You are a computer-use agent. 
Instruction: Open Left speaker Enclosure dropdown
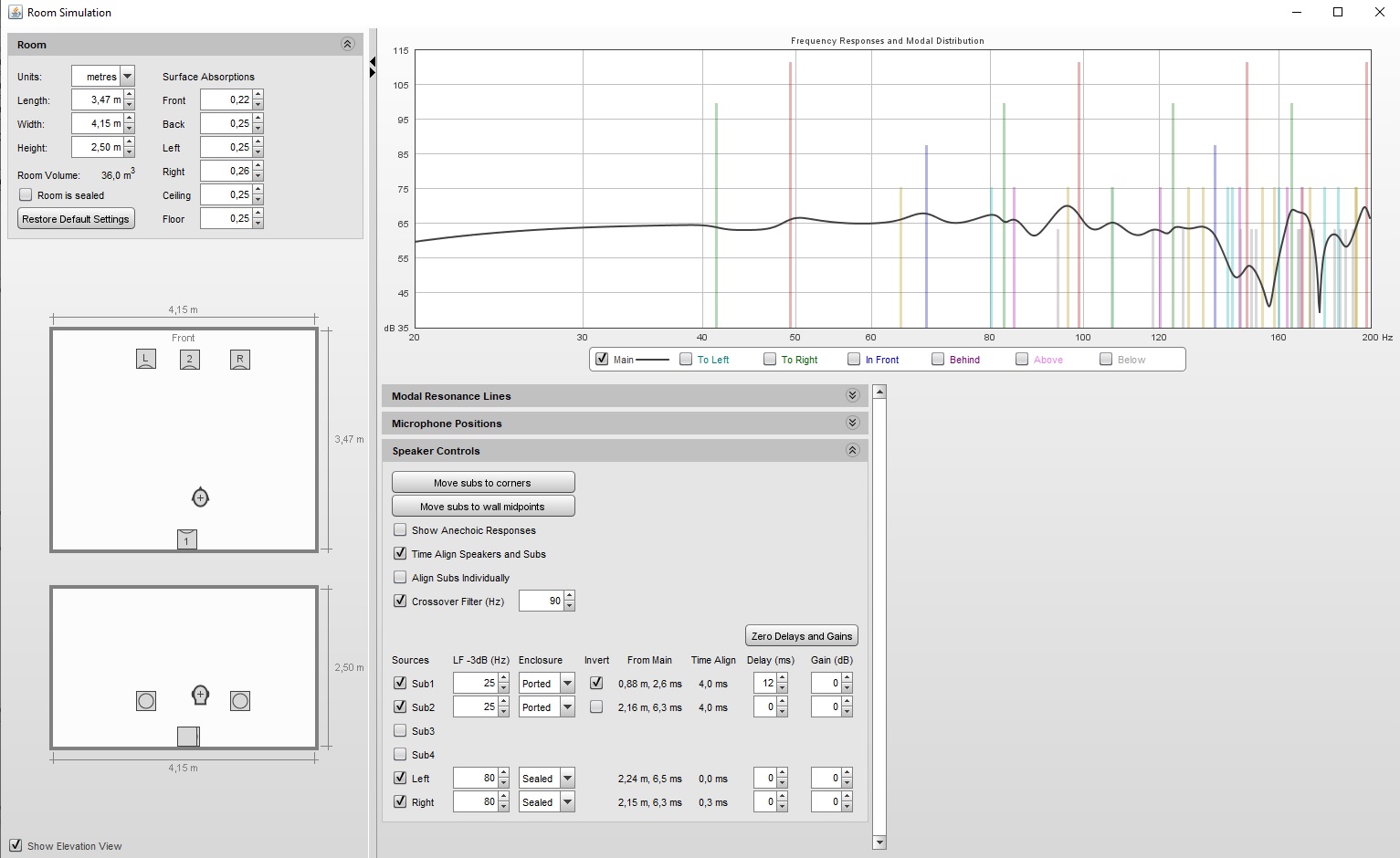click(567, 778)
